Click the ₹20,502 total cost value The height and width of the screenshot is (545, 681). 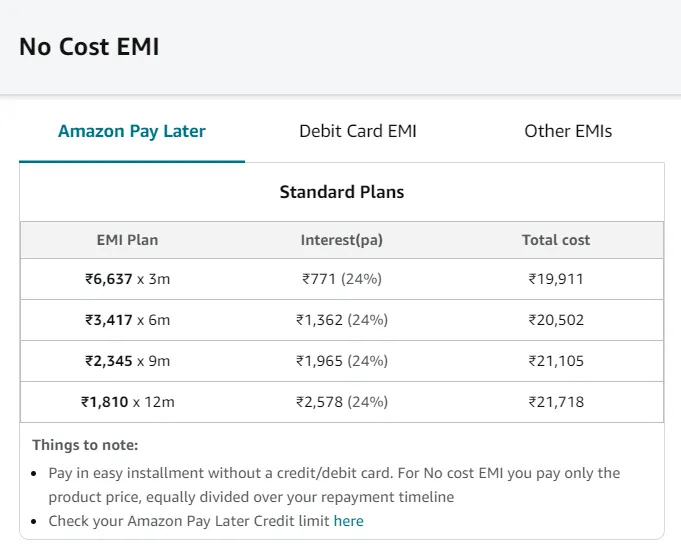[x=556, y=320]
